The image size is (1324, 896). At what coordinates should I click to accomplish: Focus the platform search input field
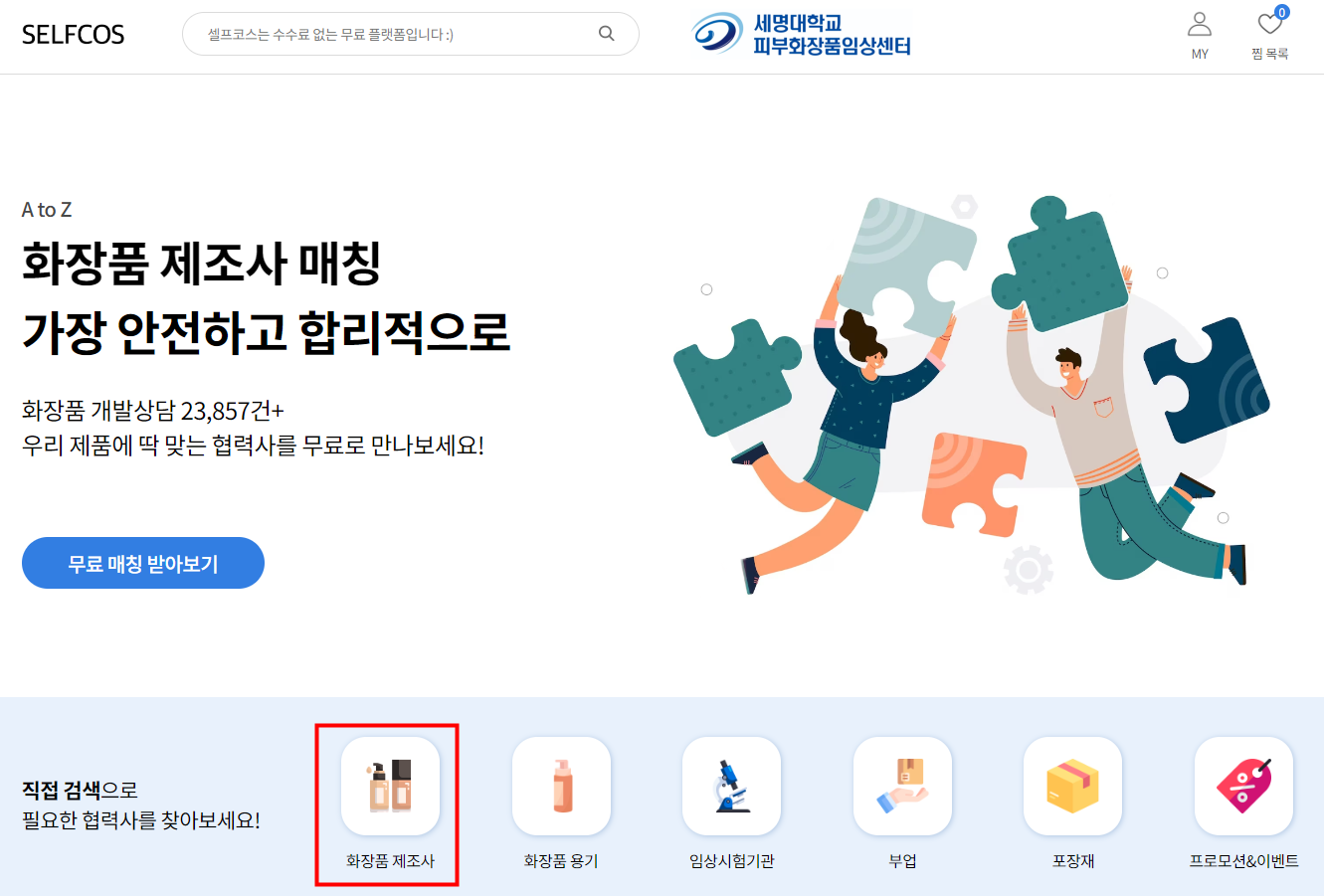point(410,34)
